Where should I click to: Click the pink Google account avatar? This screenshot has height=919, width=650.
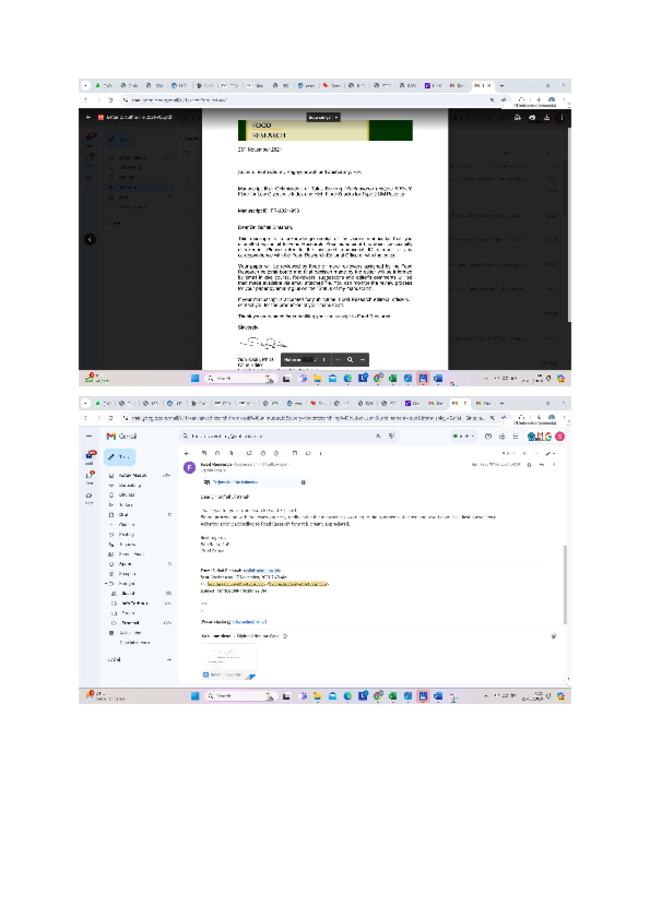560,436
